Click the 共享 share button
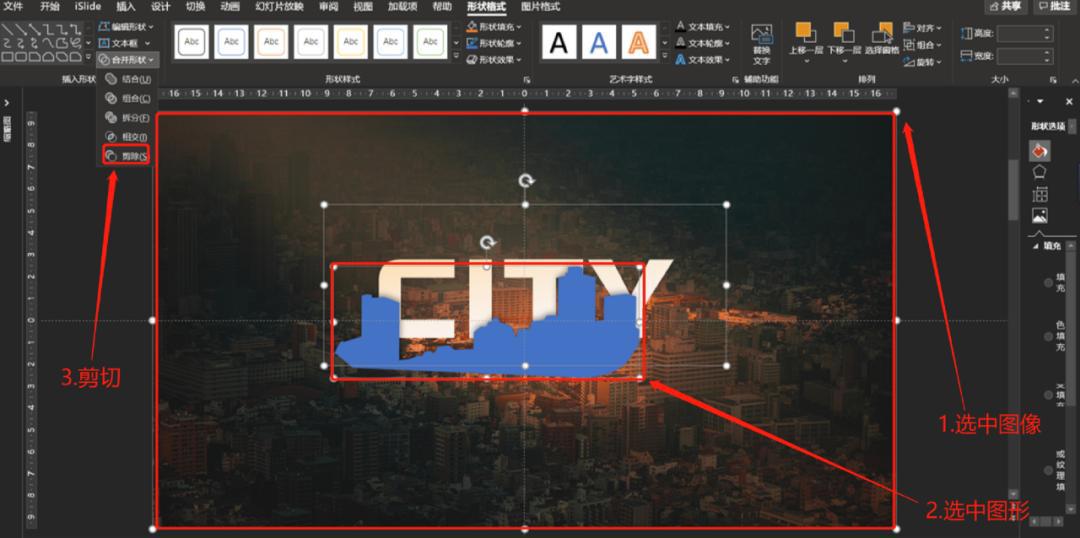 (x=1005, y=7)
